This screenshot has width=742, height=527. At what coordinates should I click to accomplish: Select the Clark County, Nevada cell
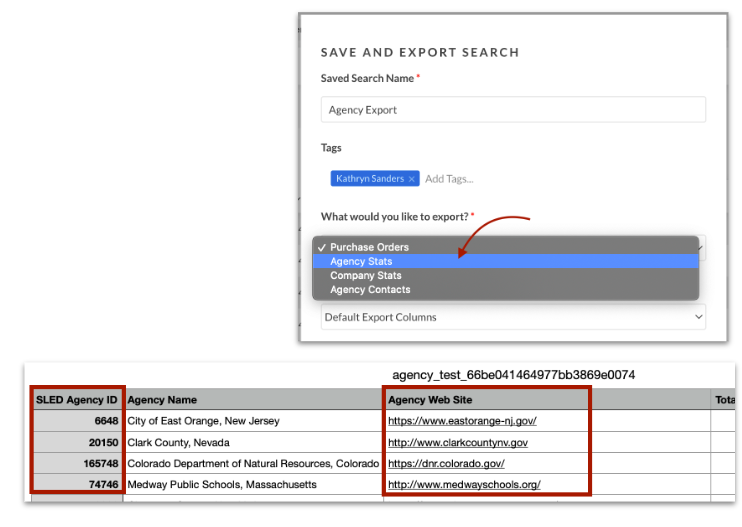[x=254, y=442]
